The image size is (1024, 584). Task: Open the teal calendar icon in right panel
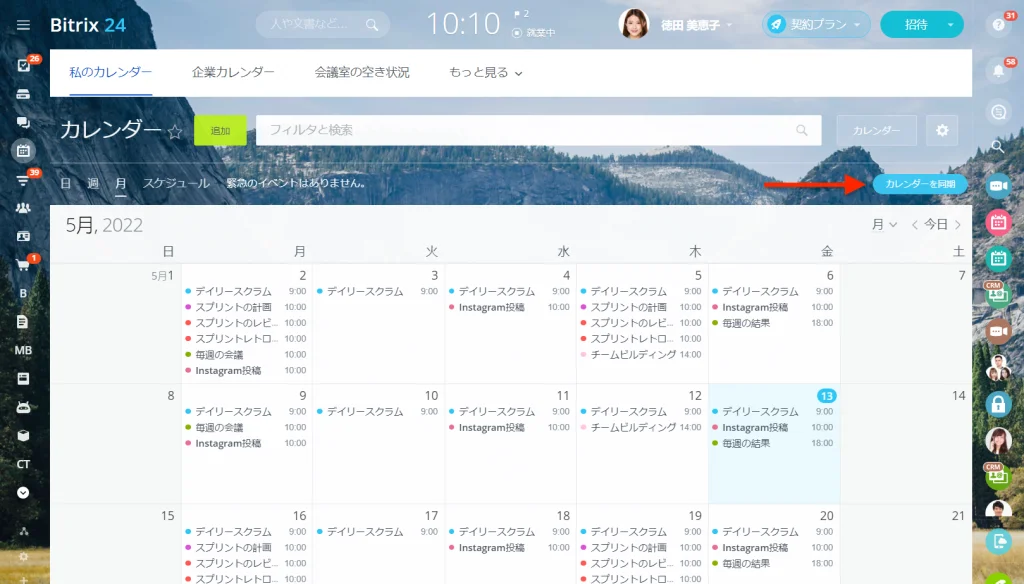click(998, 259)
